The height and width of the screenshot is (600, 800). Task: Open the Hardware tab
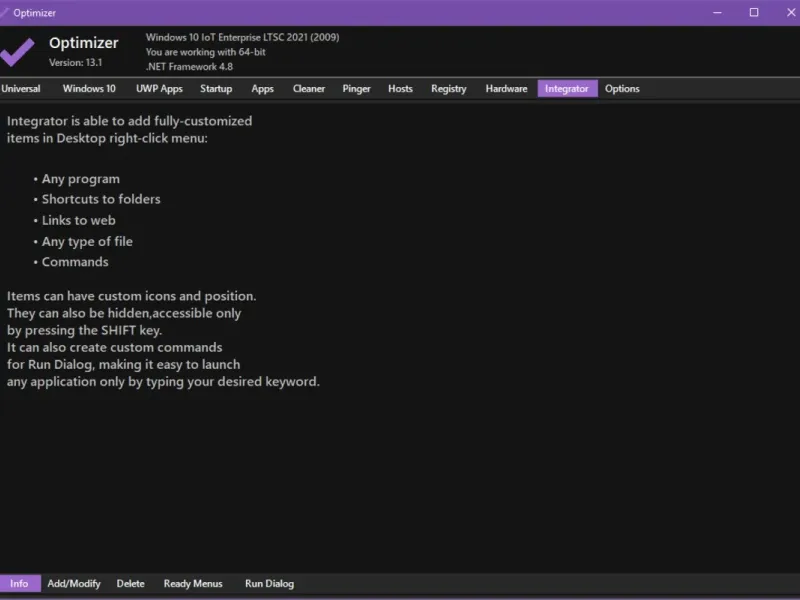[x=507, y=89]
